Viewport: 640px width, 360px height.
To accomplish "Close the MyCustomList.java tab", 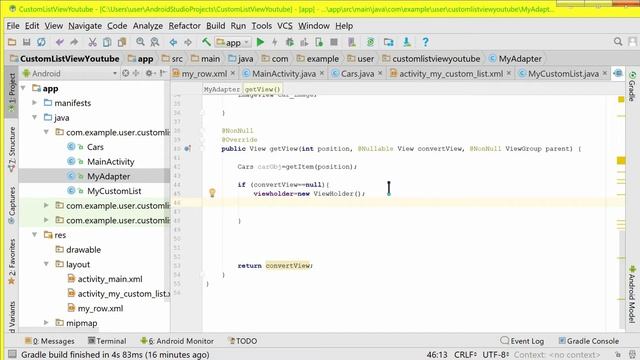I will (x=605, y=73).
